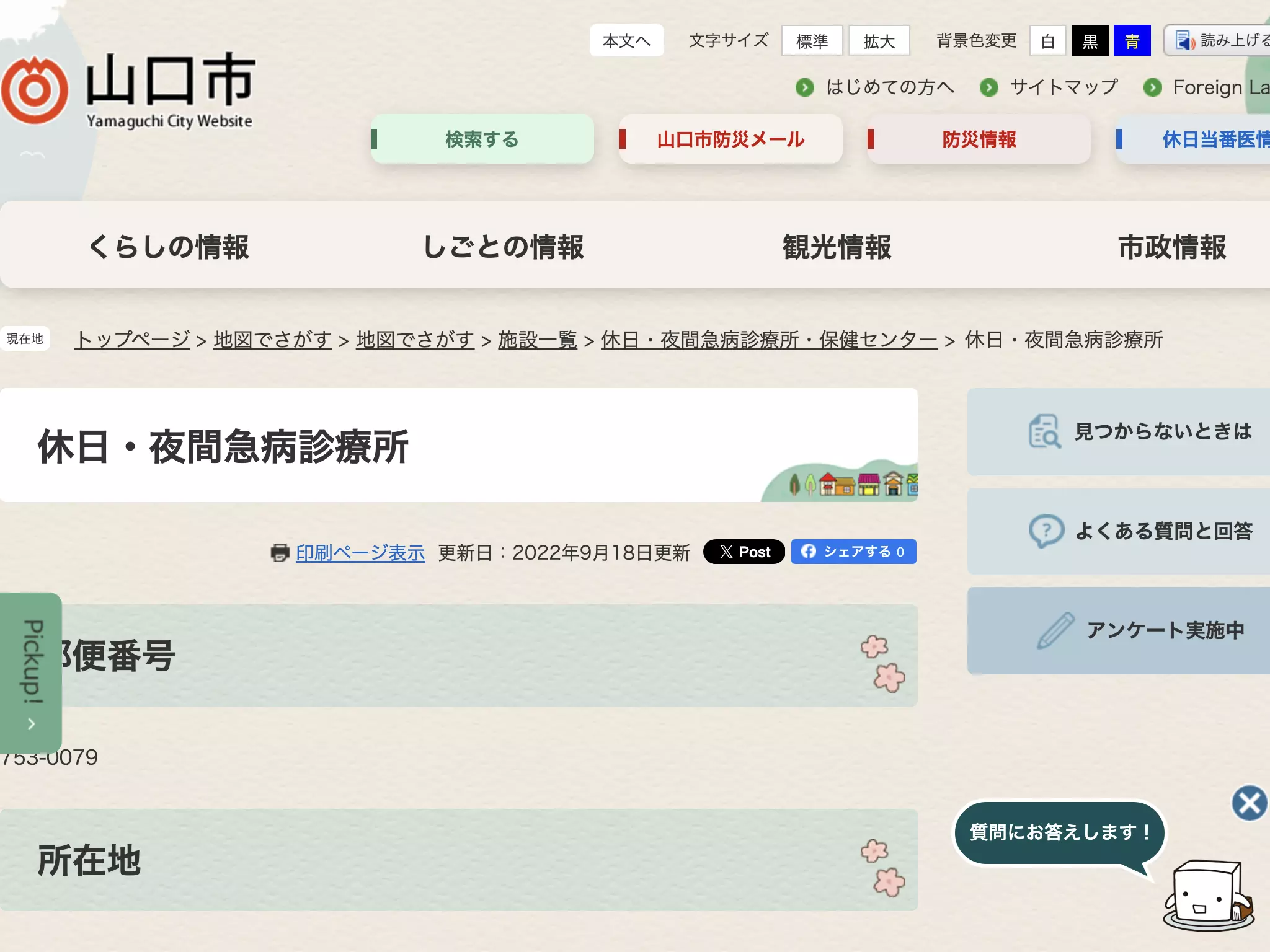1270x952 pixels.
Task: Click the pencil icon in アンケート実施中
Action: pyautogui.click(x=1055, y=630)
